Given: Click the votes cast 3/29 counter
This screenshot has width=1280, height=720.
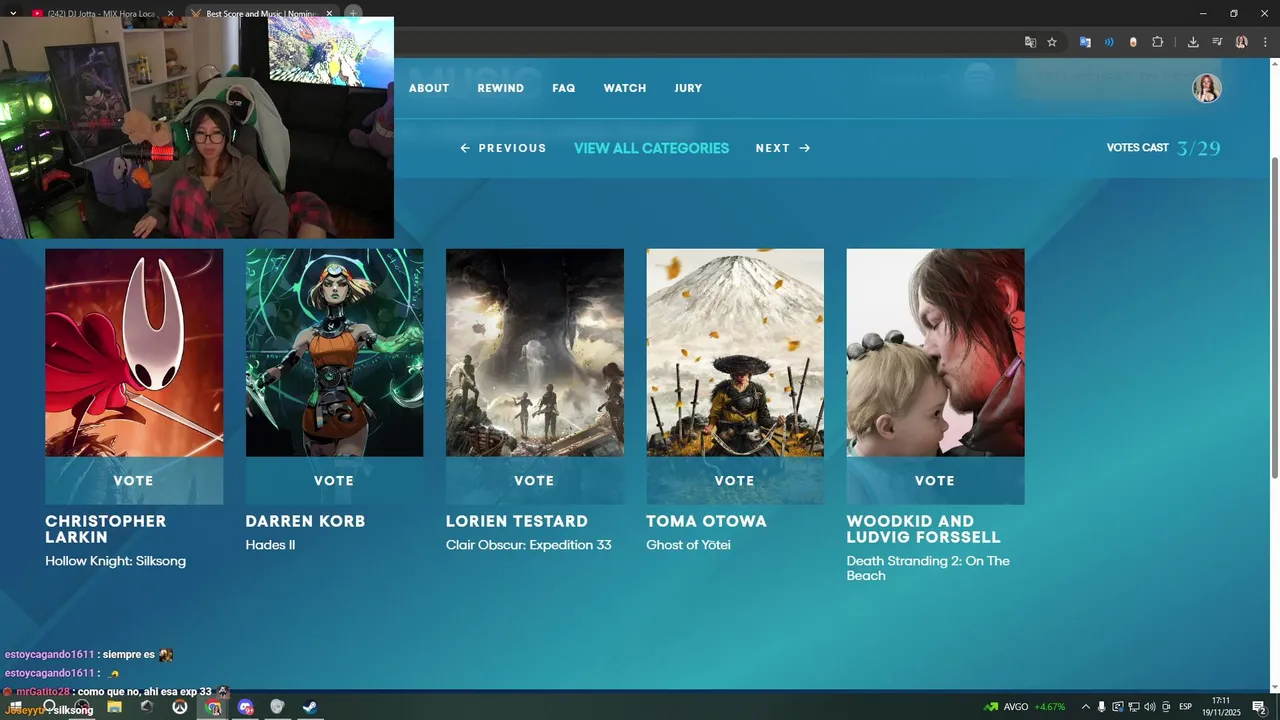Looking at the screenshot, I should pos(1163,148).
